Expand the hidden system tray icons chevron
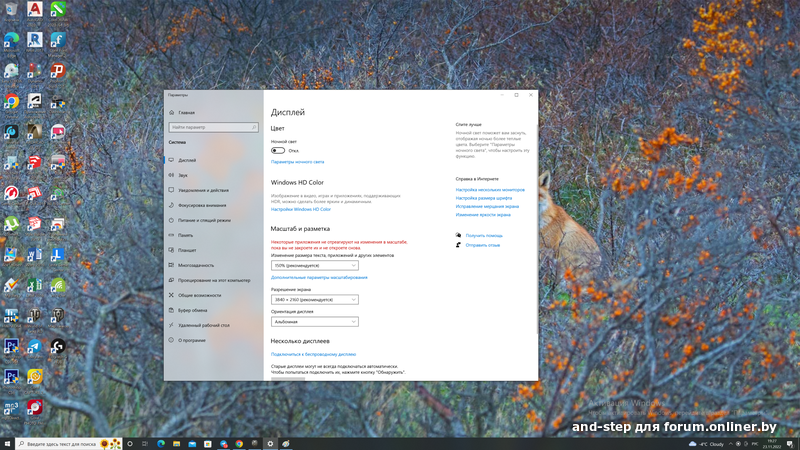800x450 pixels. point(731,444)
